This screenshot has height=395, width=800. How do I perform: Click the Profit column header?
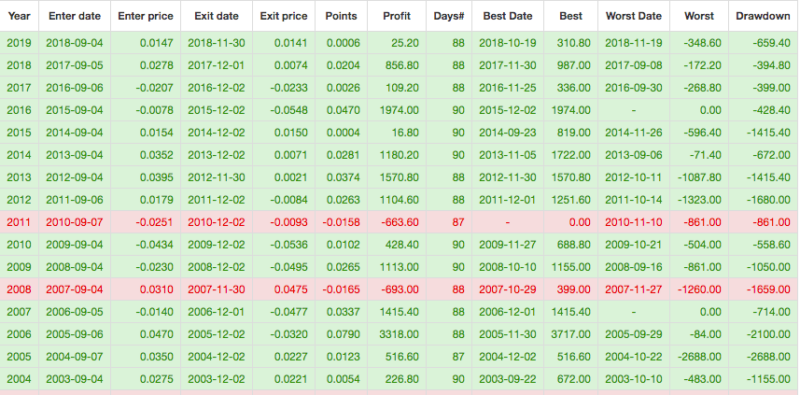[x=396, y=16]
